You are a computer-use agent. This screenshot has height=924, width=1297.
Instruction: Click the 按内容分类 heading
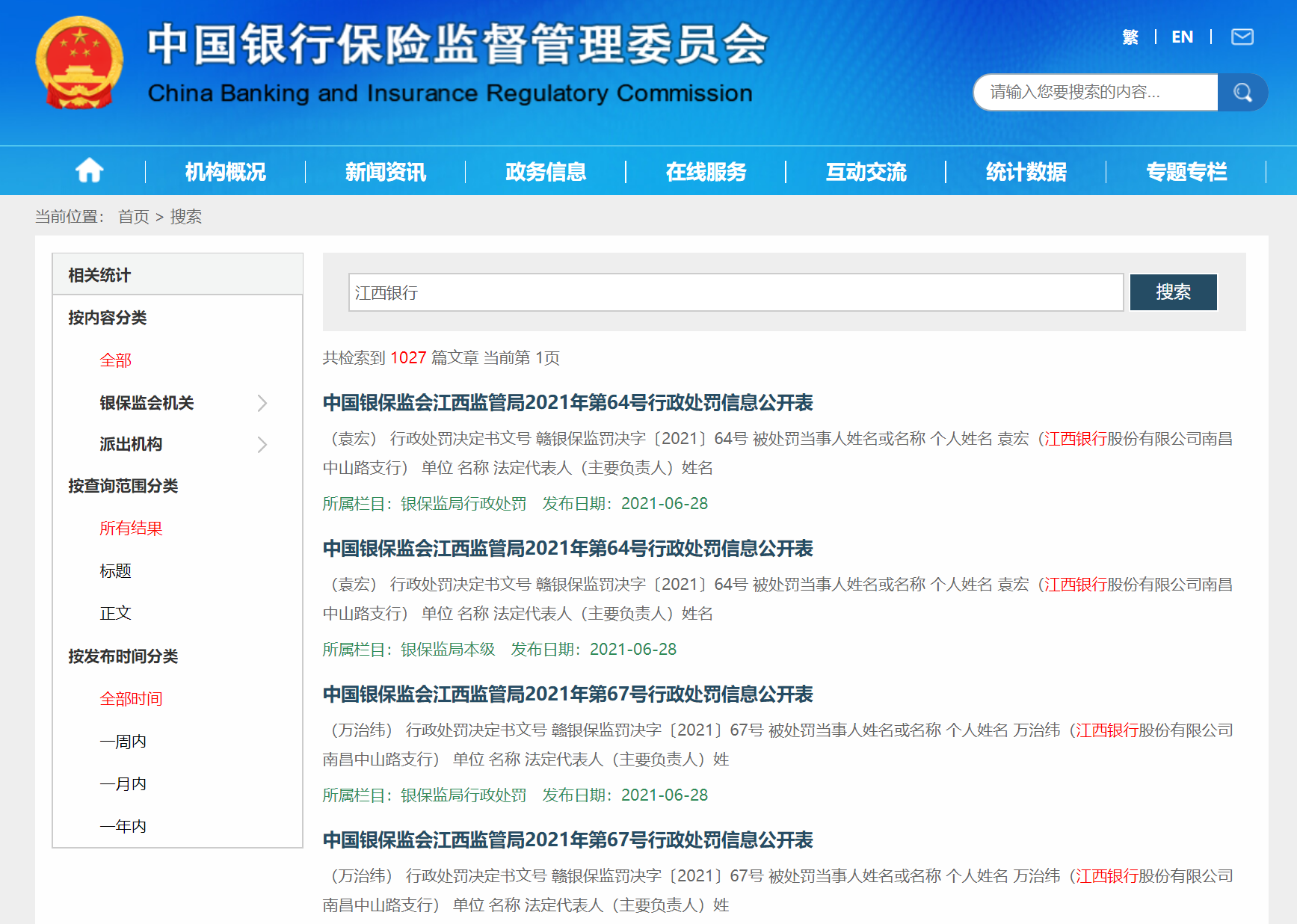(107, 318)
